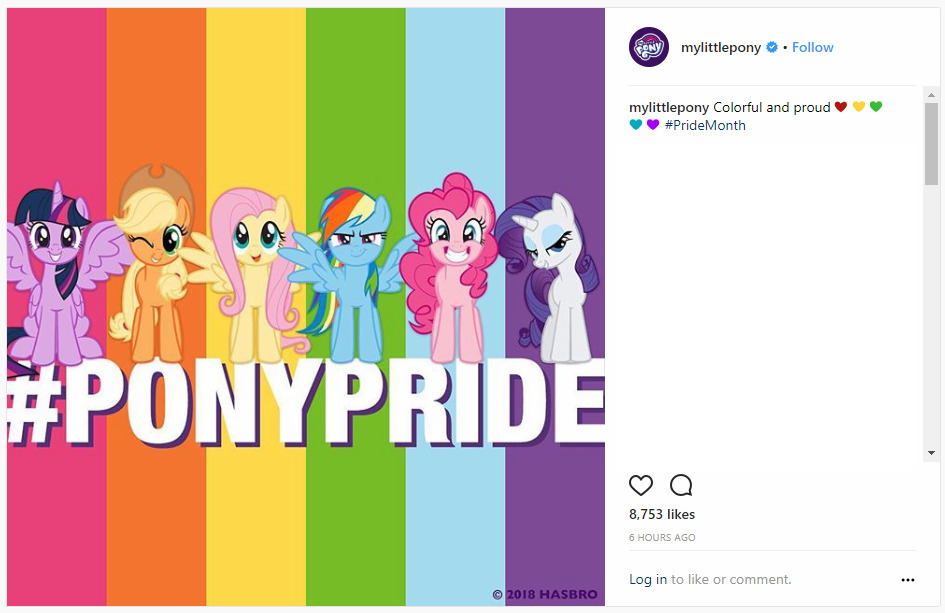Click the purple heart emoji in caption
Viewport: 945px width, 613px height.
tap(653, 125)
